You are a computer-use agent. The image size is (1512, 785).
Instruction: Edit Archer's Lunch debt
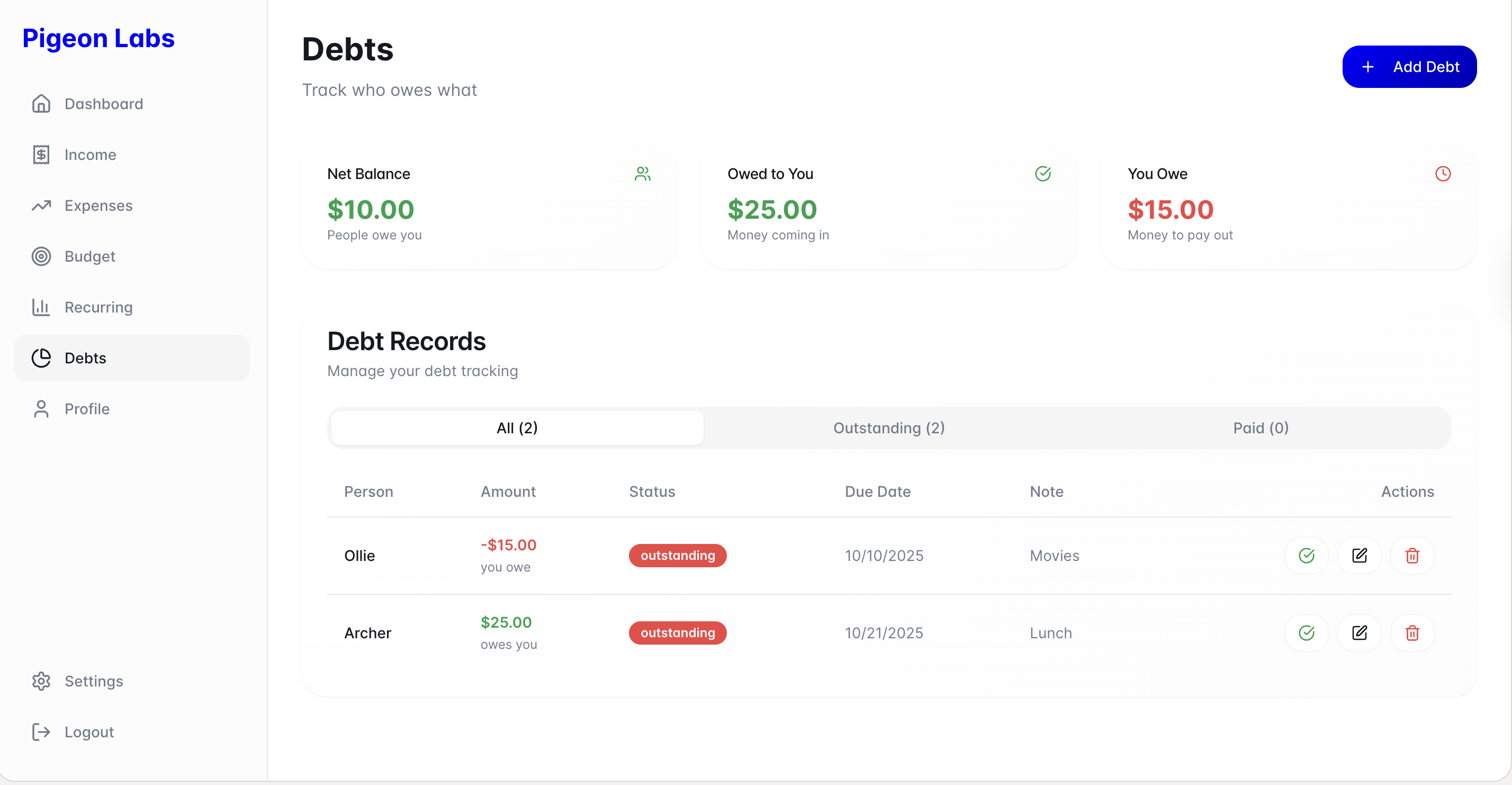click(x=1359, y=633)
